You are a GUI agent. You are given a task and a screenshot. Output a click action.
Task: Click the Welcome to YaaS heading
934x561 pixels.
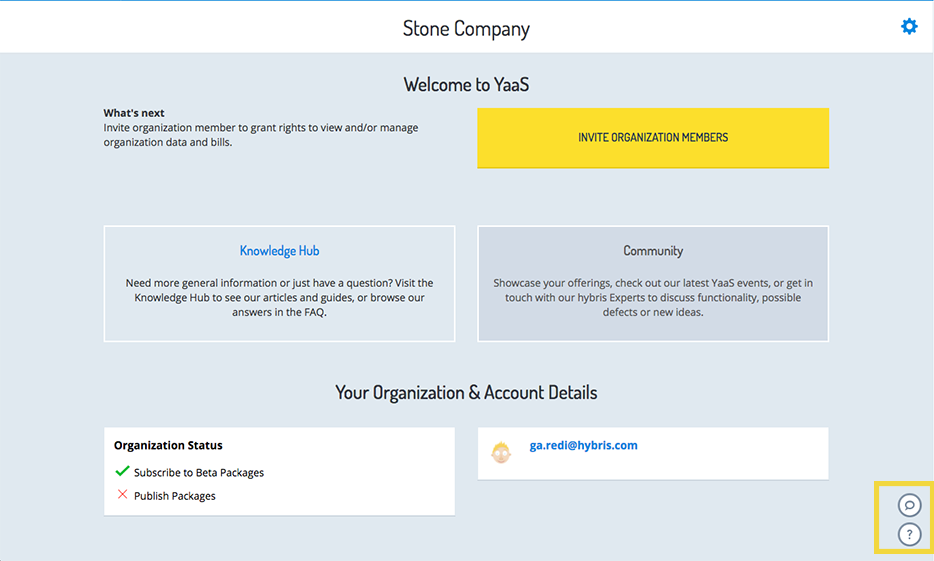click(466, 85)
